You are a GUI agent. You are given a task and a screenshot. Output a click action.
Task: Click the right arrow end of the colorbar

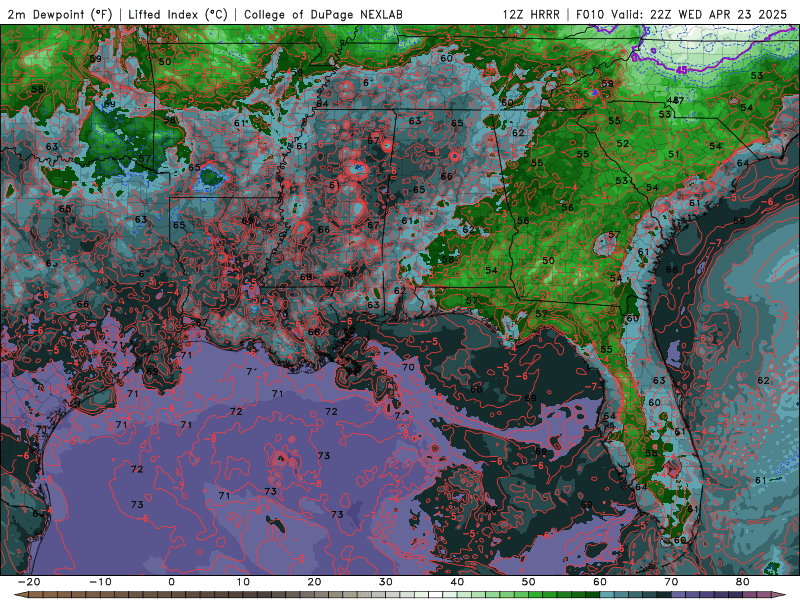tap(779, 595)
